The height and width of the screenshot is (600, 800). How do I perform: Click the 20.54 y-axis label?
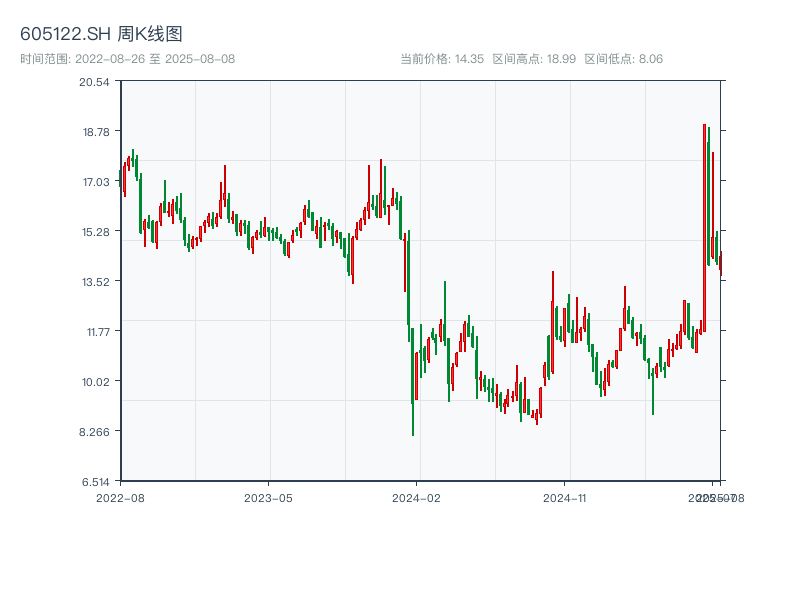(95, 81)
